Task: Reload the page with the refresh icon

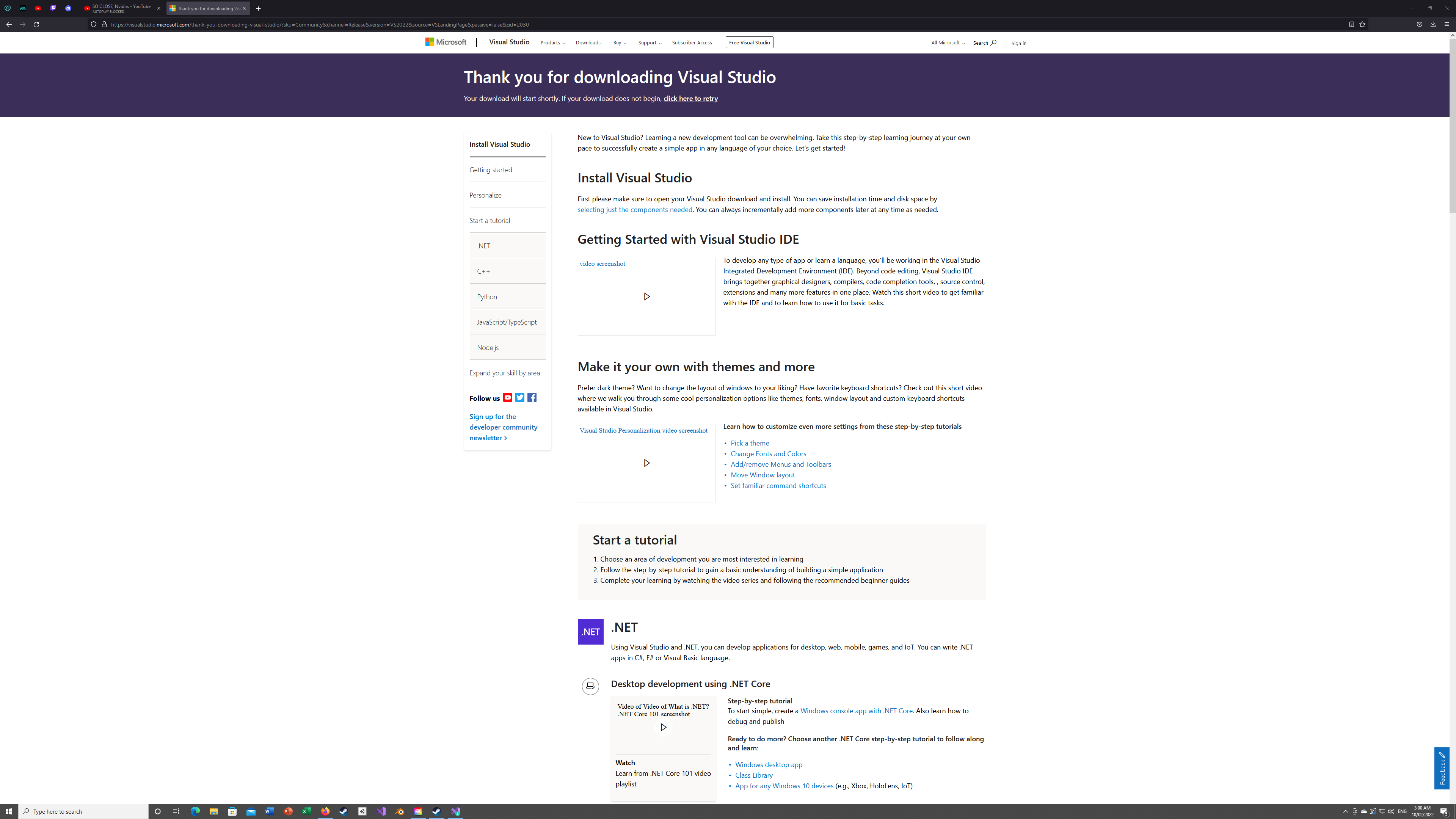Action: click(36, 24)
